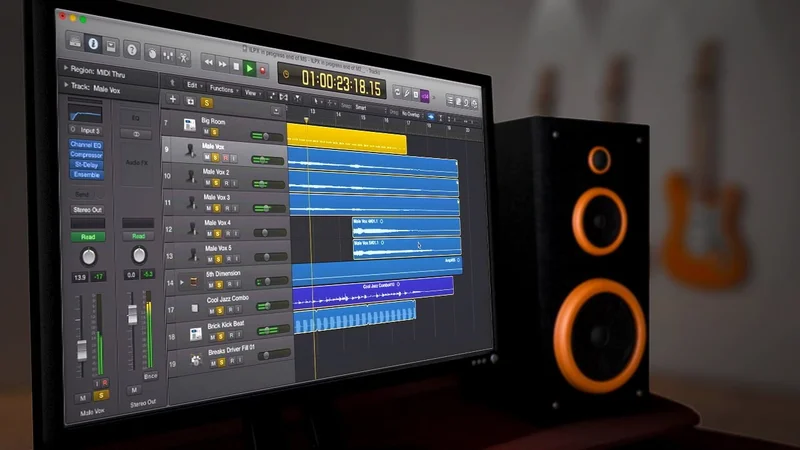This screenshot has height=450, width=800.
Task: Click the plus icon to add track
Action: tap(172, 100)
